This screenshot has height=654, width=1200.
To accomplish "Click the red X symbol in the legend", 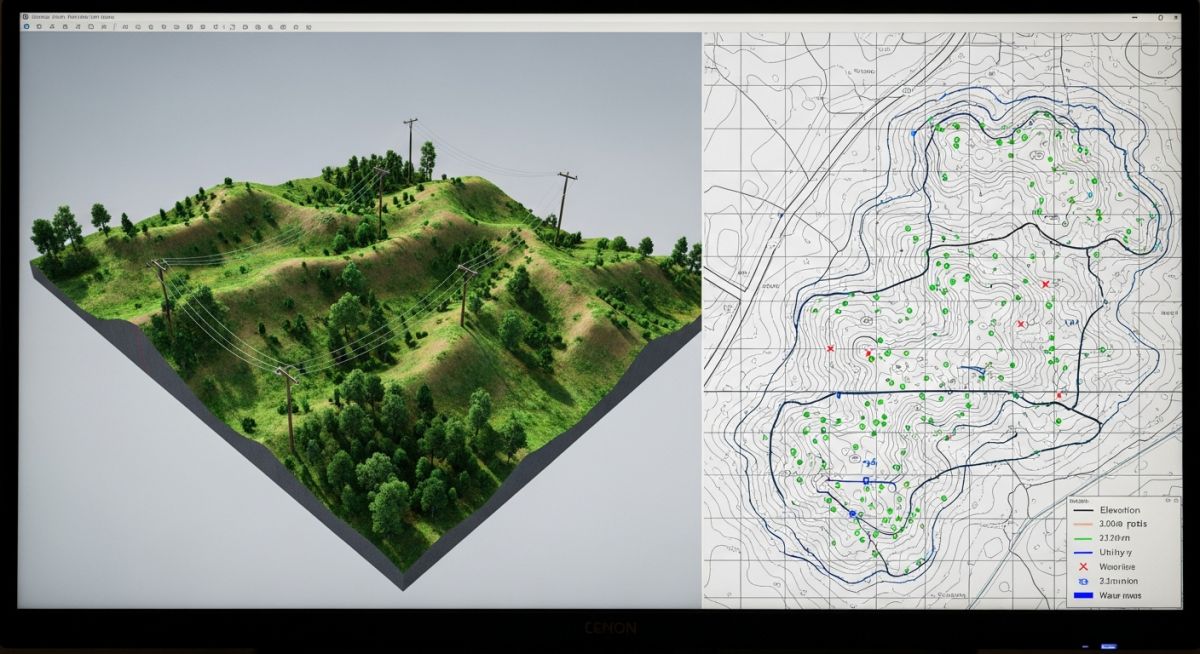I will click(x=1083, y=567).
